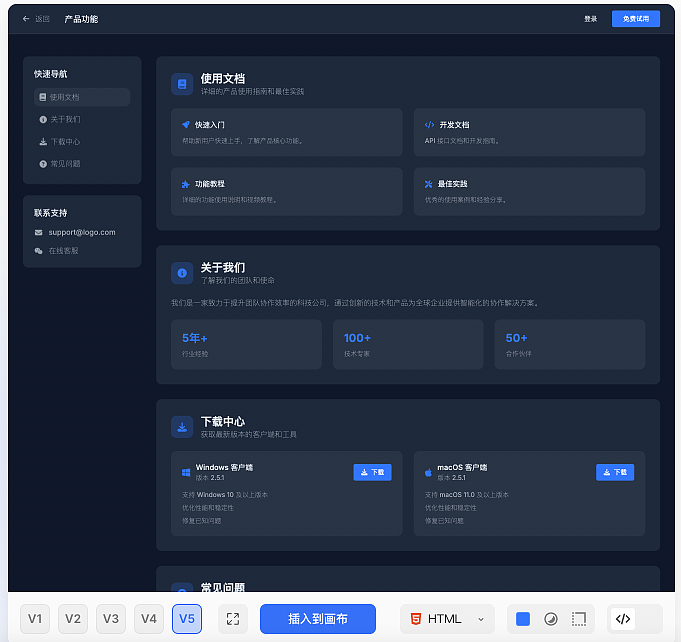Click the rocket icon for 快速入门
This screenshot has height=642, width=681.
(x=186, y=125)
